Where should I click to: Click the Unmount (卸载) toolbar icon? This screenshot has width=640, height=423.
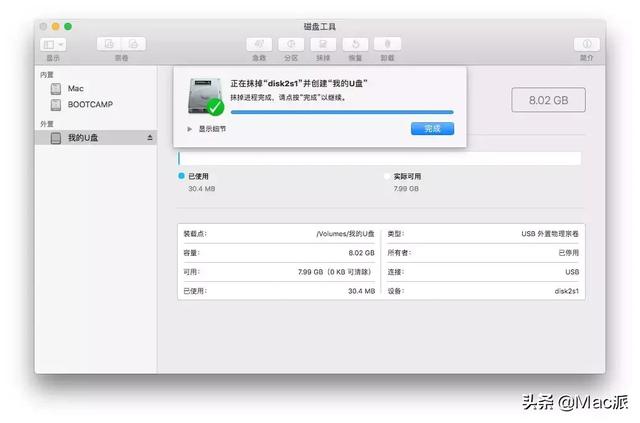coord(387,44)
